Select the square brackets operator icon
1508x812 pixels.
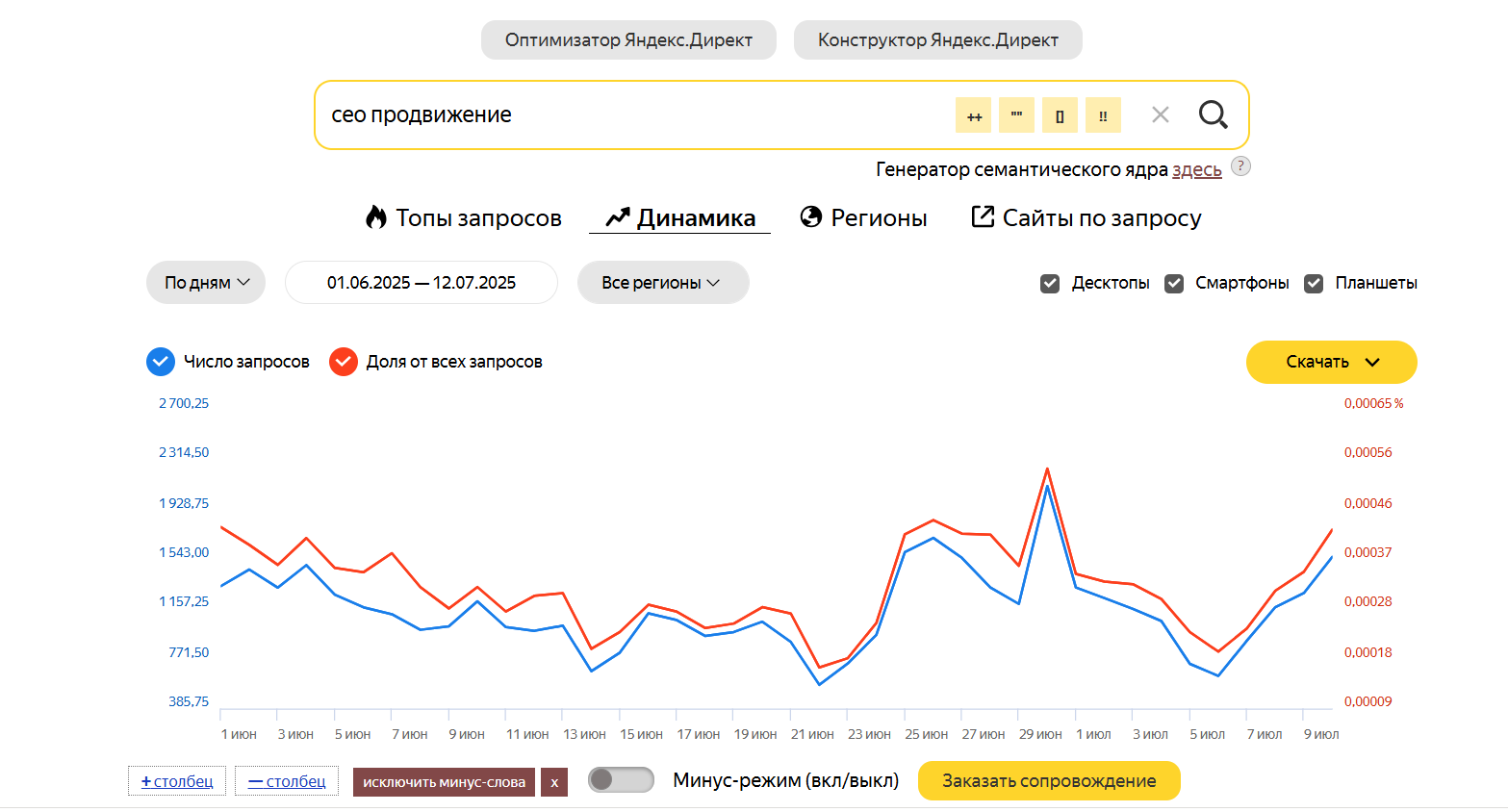click(x=1060, y=114)
